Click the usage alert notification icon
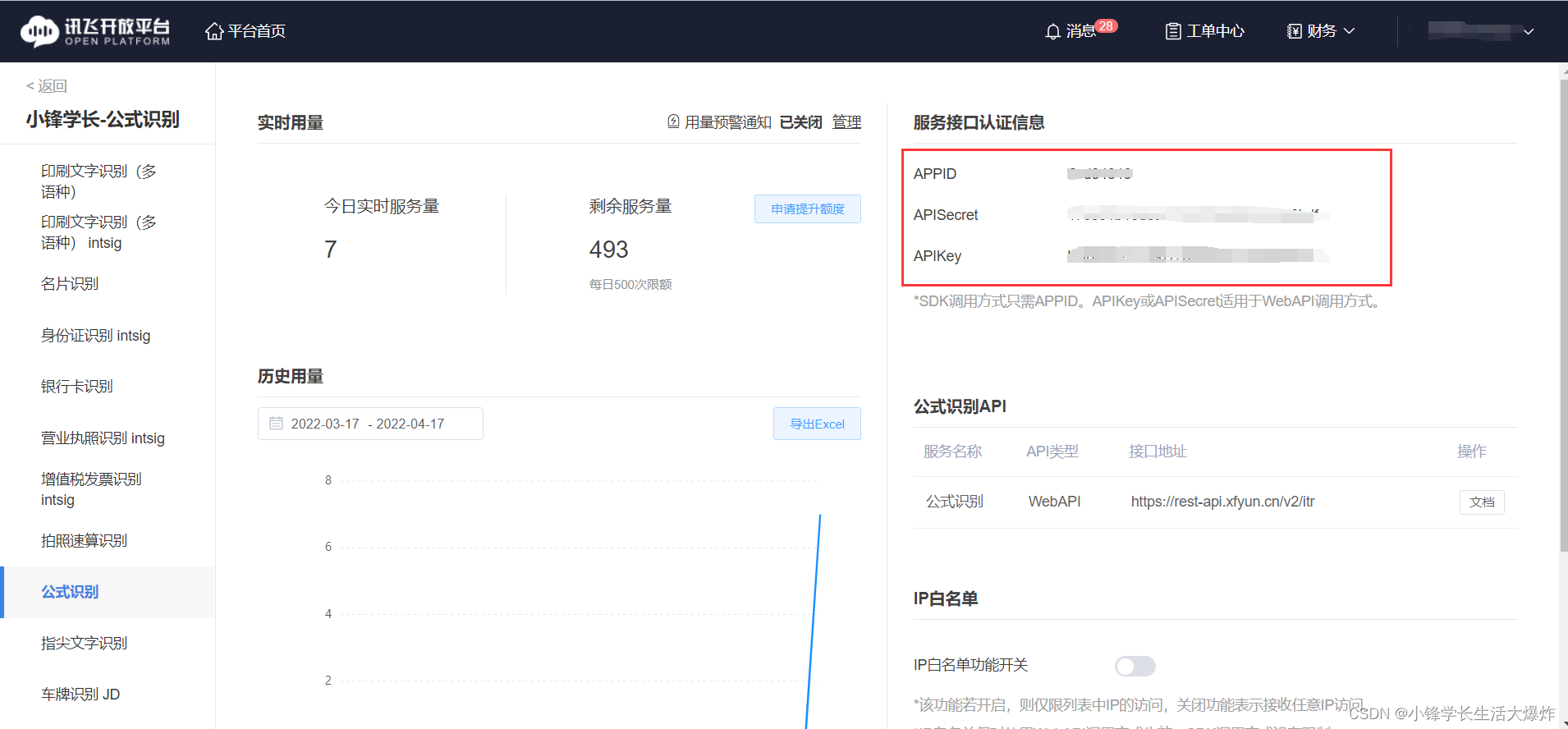Viewport: 1568px width, 729px height. click(673, 121)
